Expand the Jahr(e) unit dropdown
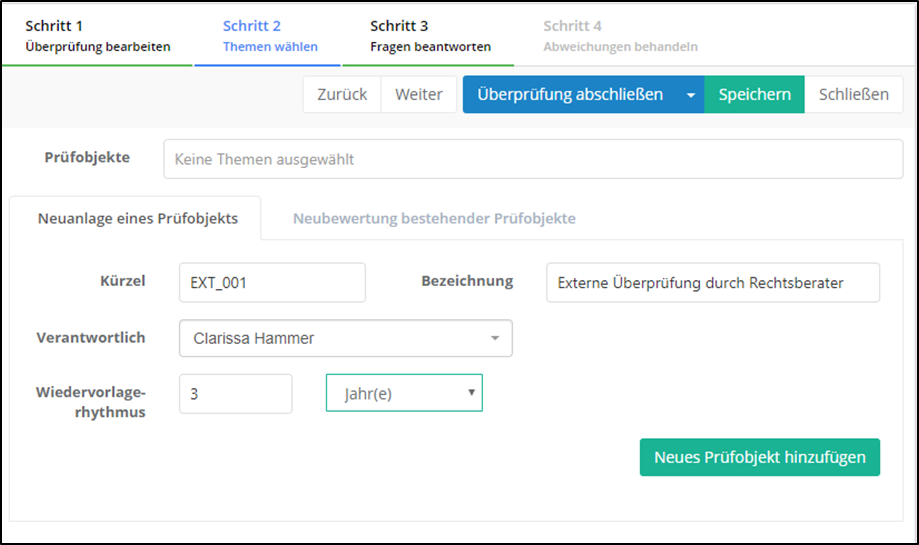 point(404,394)
